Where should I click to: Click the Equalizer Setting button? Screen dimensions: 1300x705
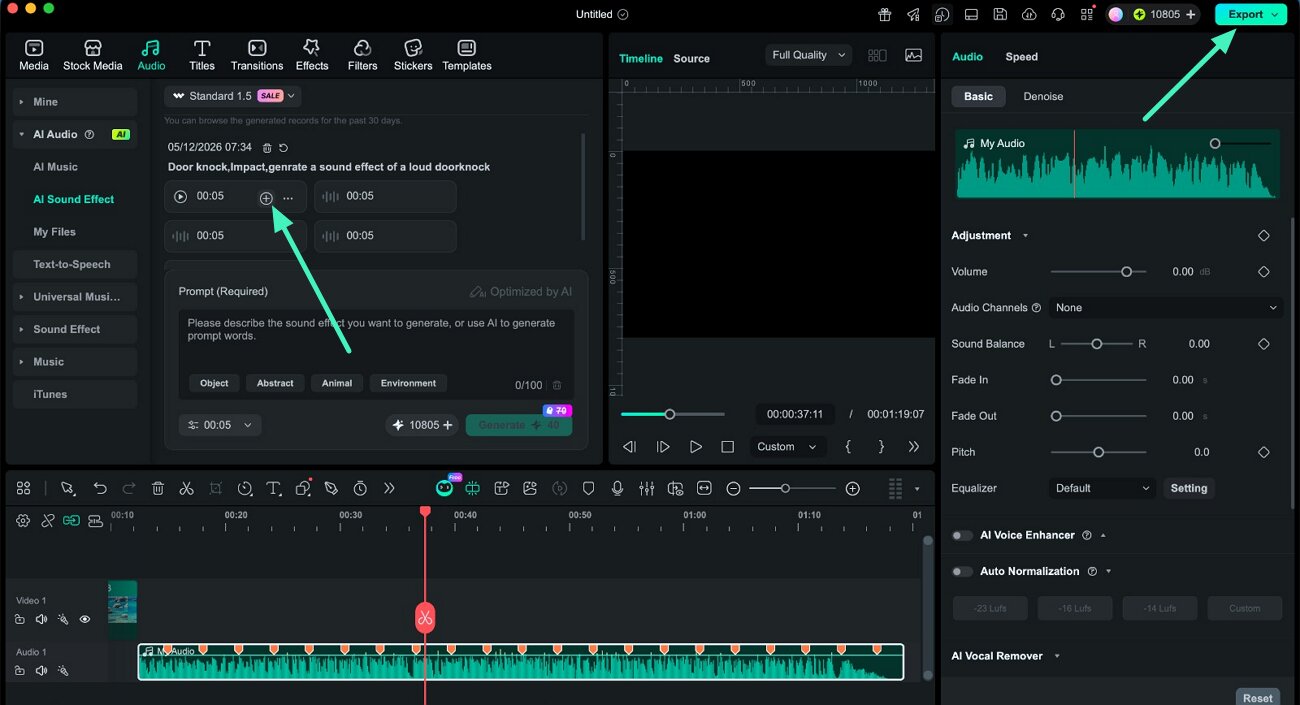(x=1189, y=488)
